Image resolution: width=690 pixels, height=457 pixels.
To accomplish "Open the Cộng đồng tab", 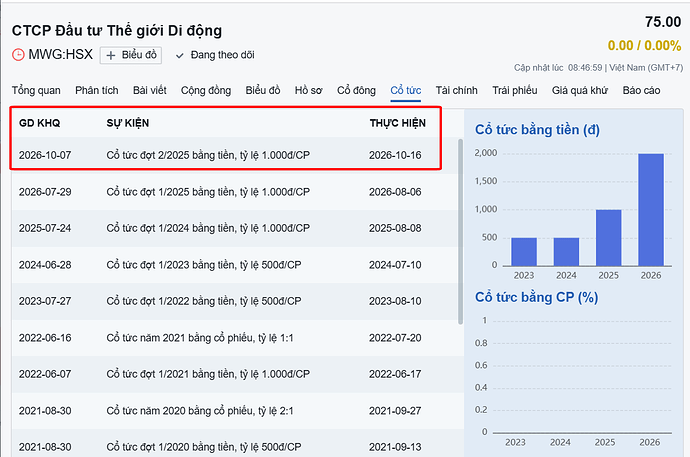I will click(206, 90).
